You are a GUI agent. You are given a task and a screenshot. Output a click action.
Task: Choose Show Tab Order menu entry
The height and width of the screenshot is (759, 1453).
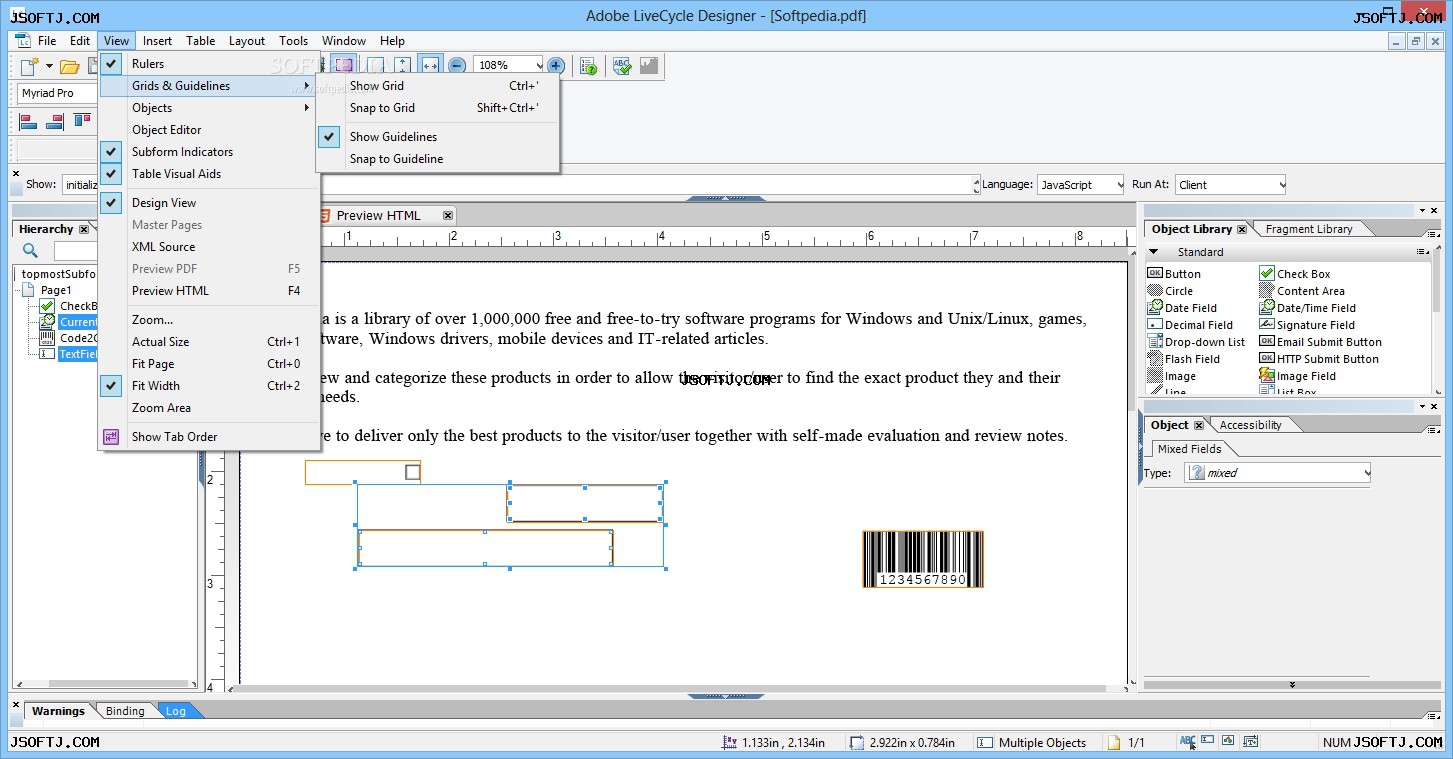(209, 437)
